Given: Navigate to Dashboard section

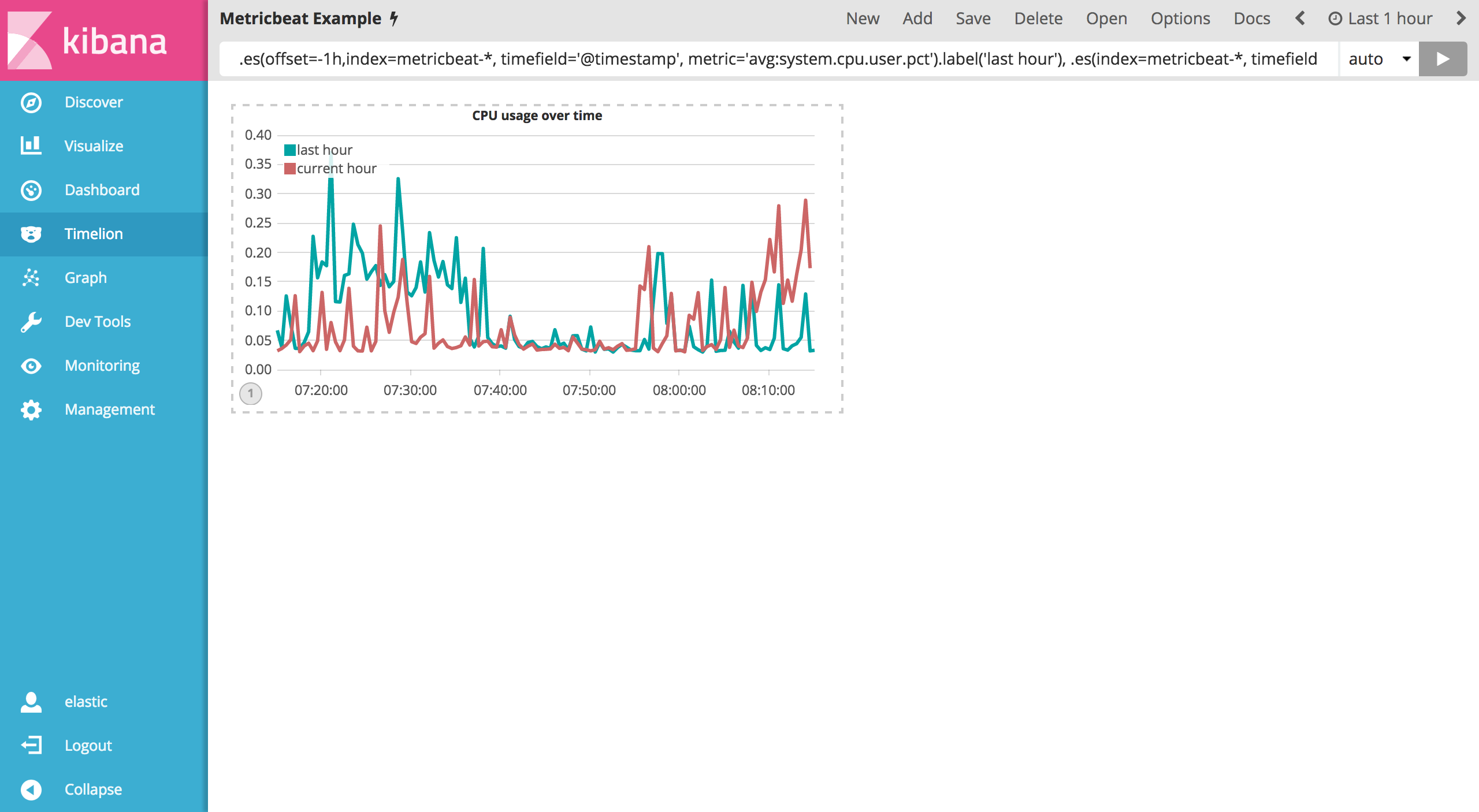Looking at the screenshot, I should [x=100, y=189].
